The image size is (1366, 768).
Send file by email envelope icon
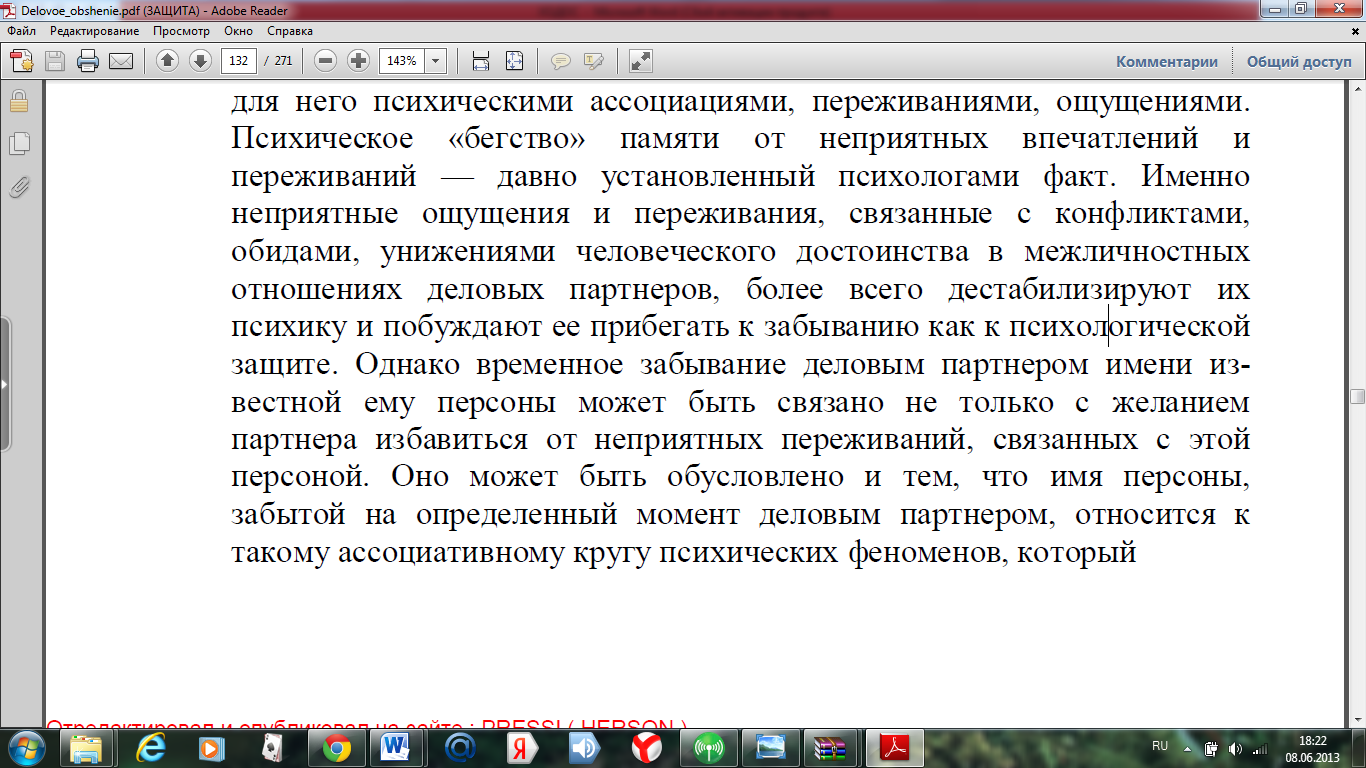(121, 61)
